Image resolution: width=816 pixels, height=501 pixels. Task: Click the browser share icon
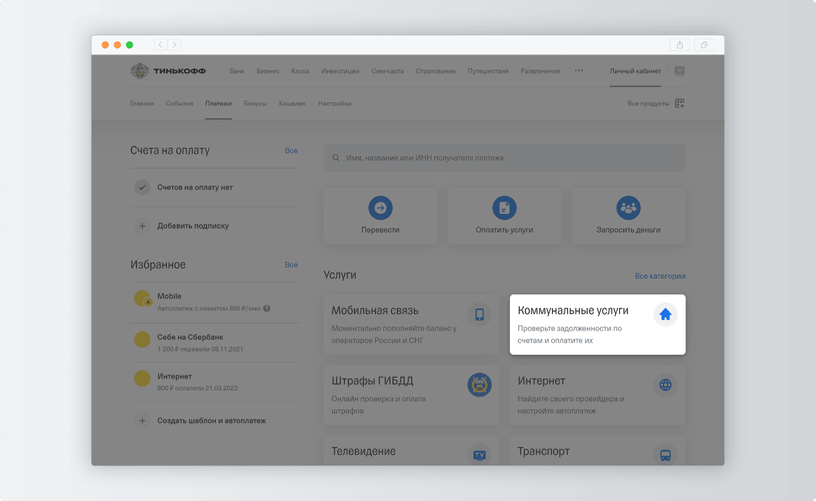(x=680, y=45)
